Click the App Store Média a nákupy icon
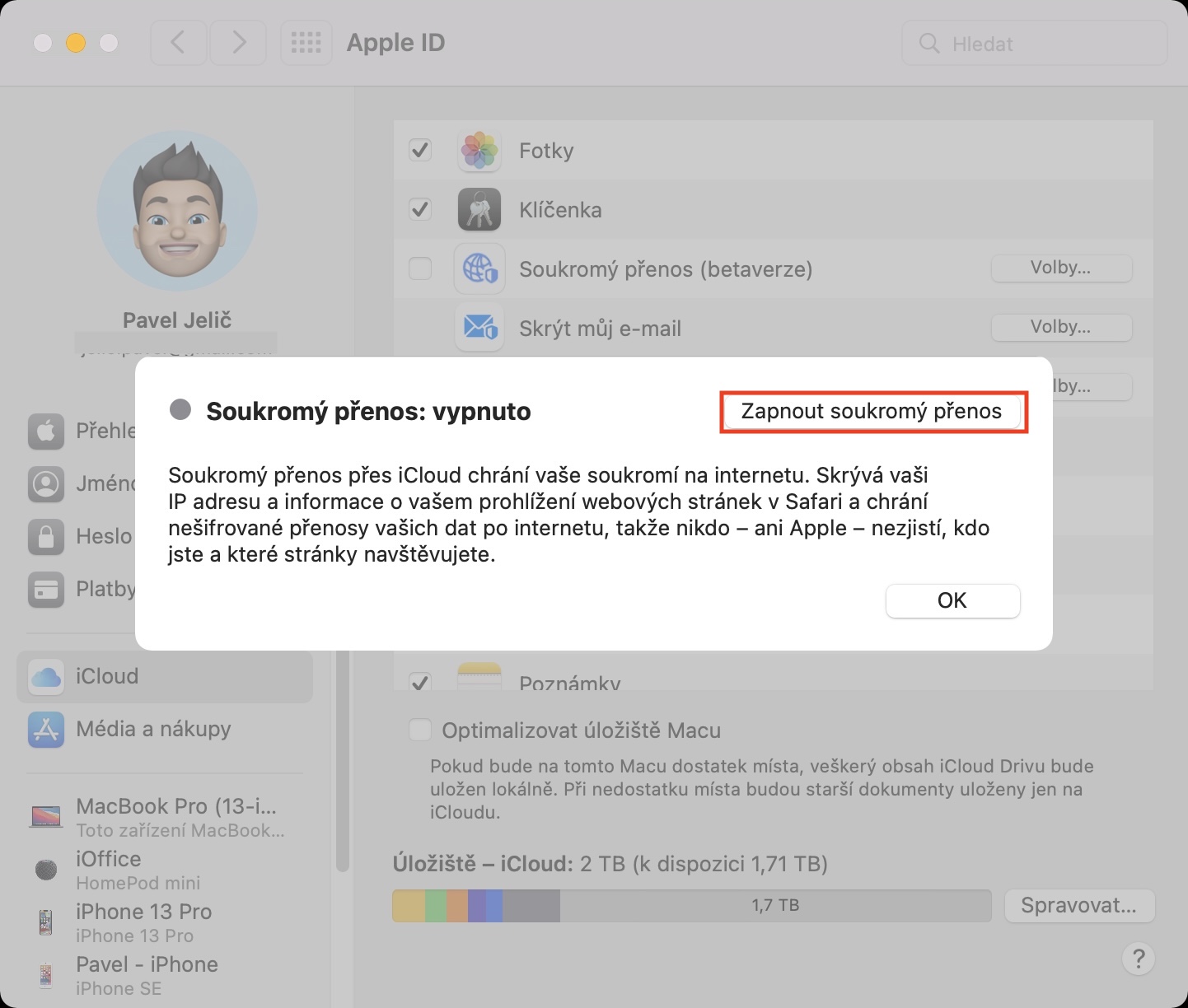Screen dimensions: 1188x1008 click(46, 730)
